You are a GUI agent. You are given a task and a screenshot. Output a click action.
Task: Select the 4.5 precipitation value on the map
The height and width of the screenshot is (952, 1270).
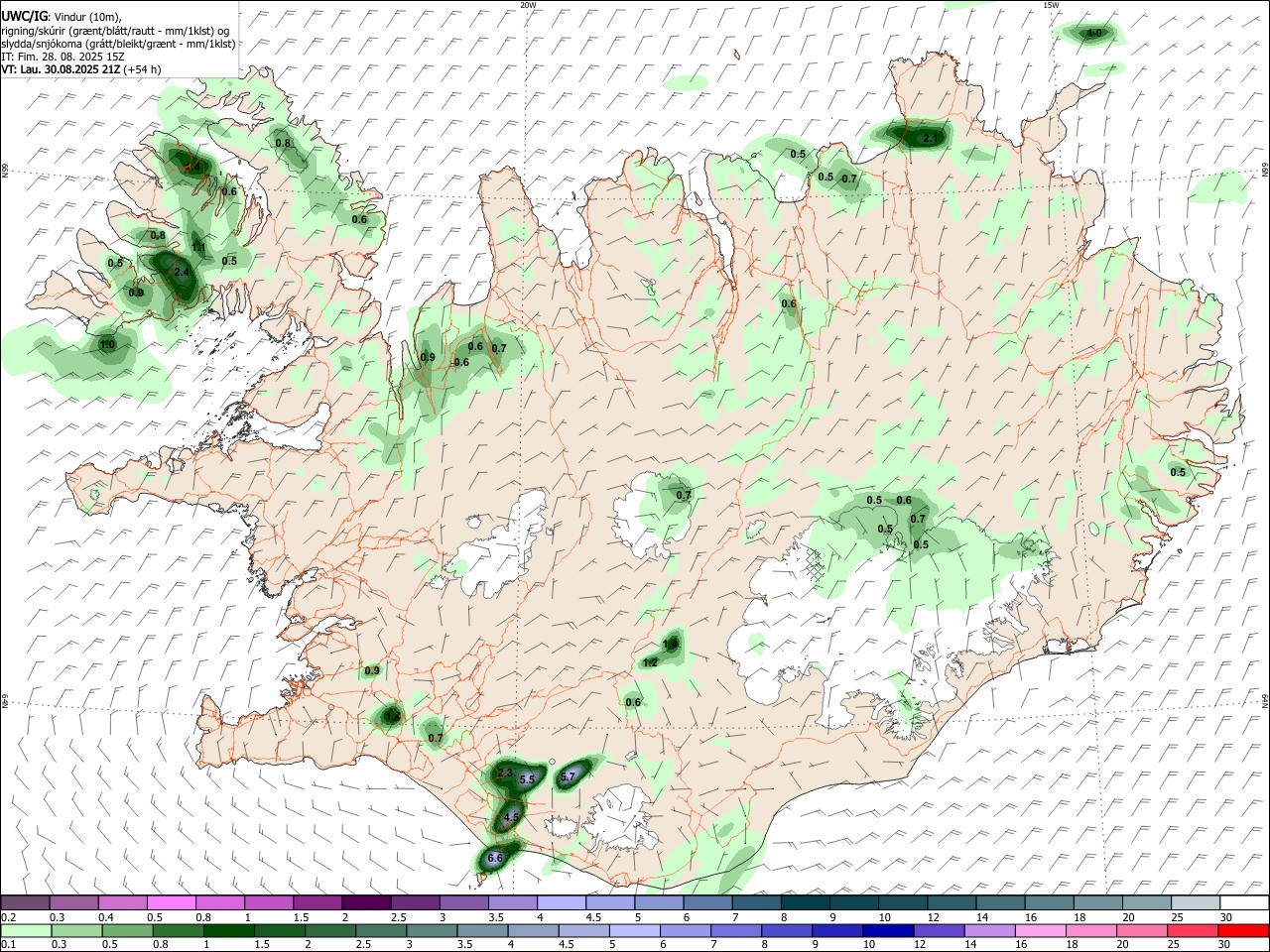pos(512,817)
